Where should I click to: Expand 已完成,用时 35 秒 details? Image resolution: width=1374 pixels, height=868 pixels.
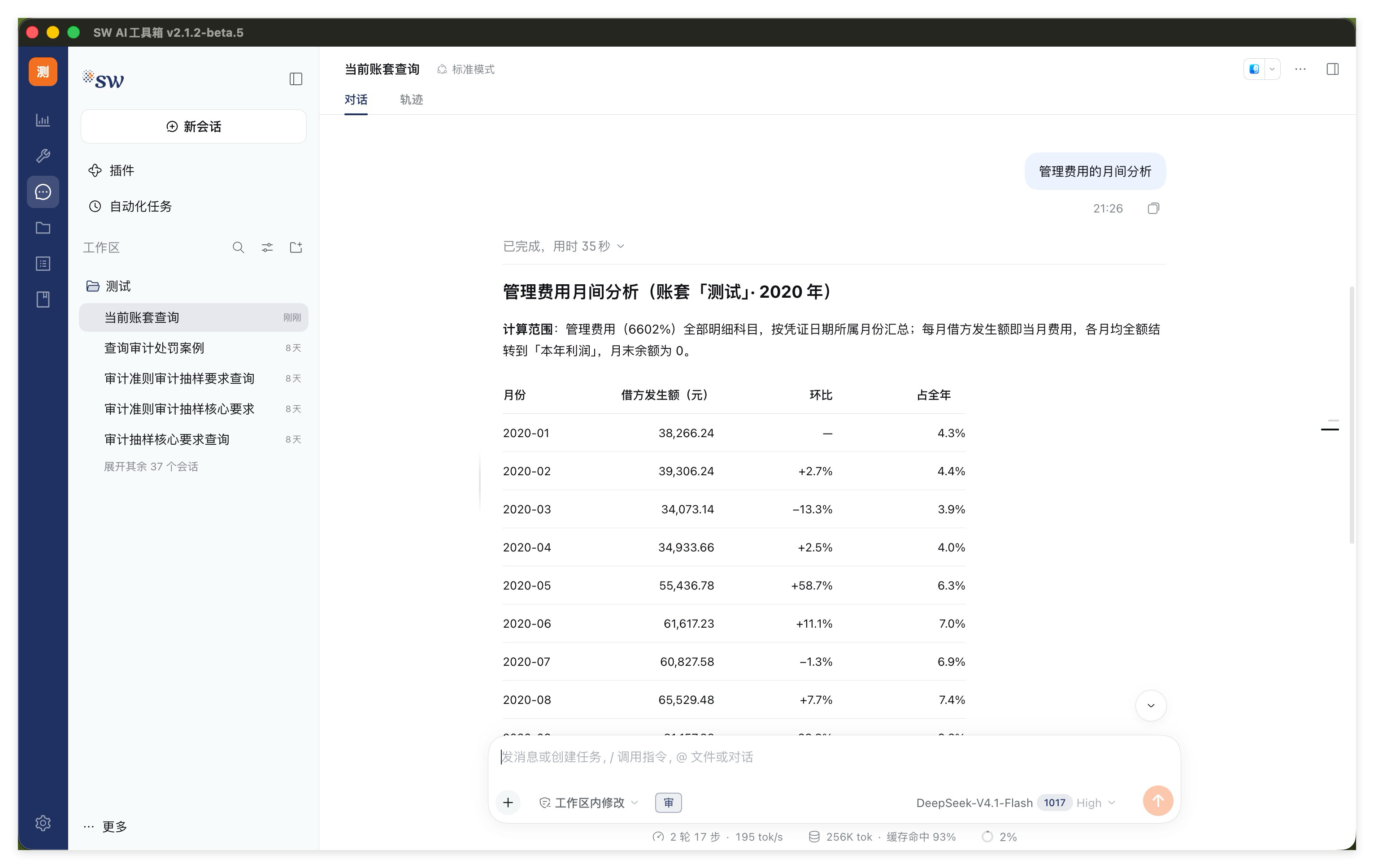(x=563, y=246)
